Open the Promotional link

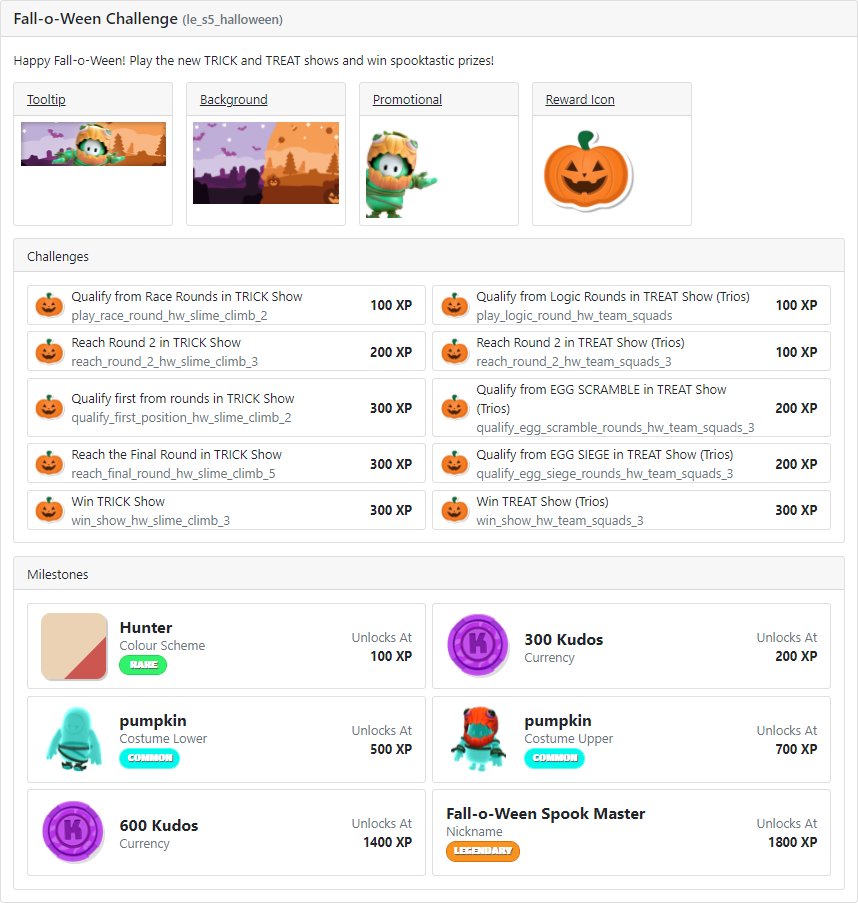(x=407, y=100)
